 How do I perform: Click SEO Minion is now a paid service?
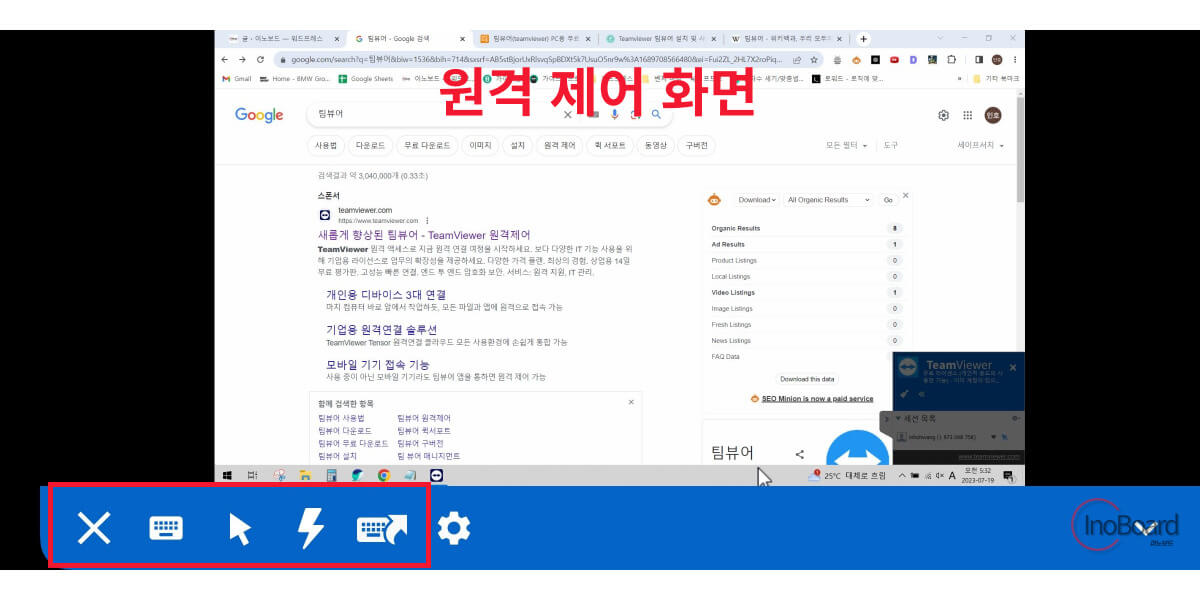(x=817, y=398)
